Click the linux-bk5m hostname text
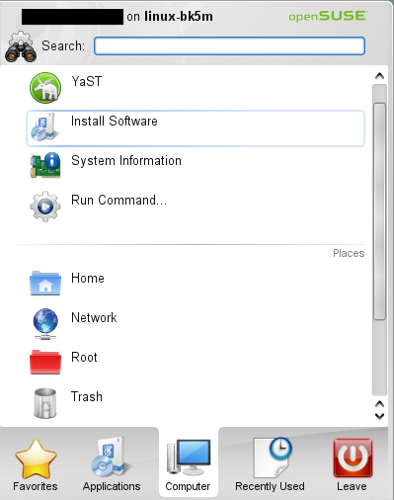394x500 pixels. [x=178, y=16]
